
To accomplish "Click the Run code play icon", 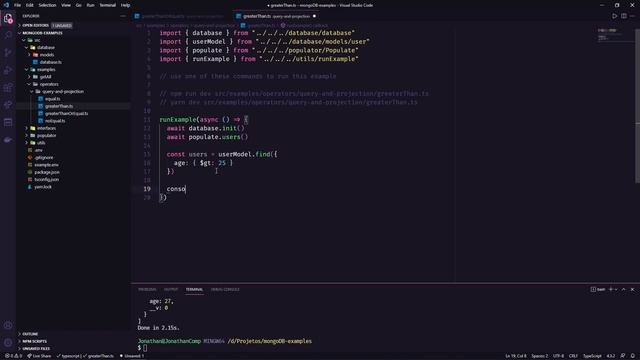I will pos(614,16).
